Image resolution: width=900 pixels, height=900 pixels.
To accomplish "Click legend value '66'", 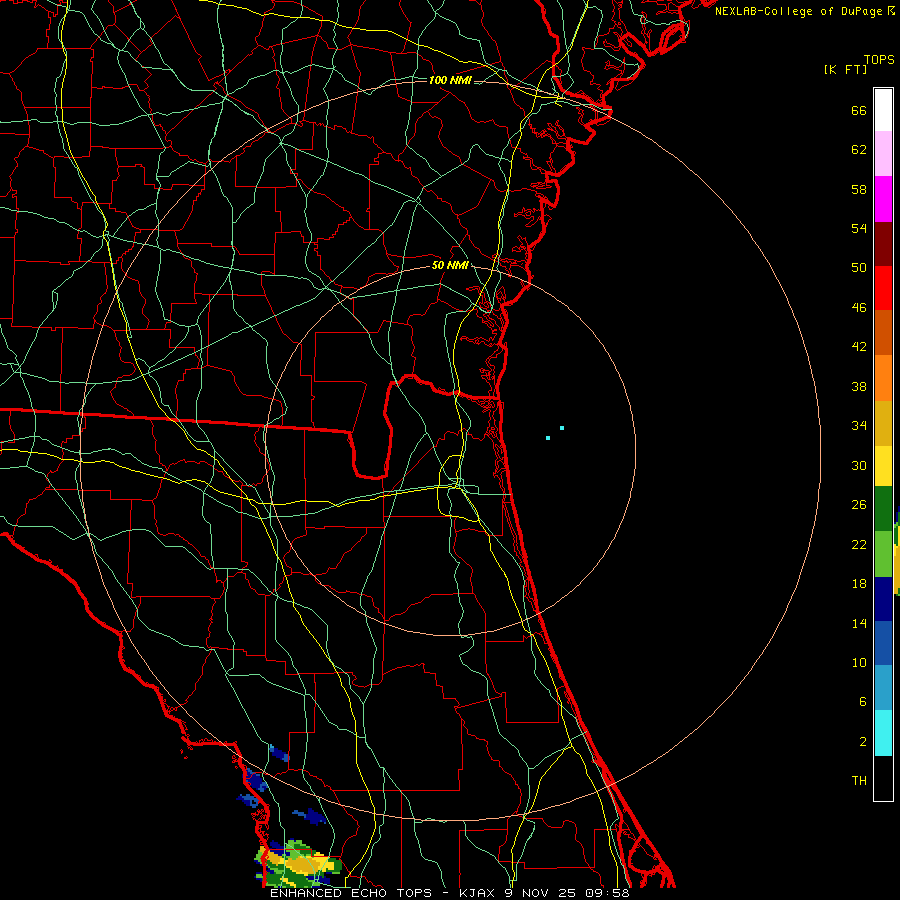I will 859,111.
